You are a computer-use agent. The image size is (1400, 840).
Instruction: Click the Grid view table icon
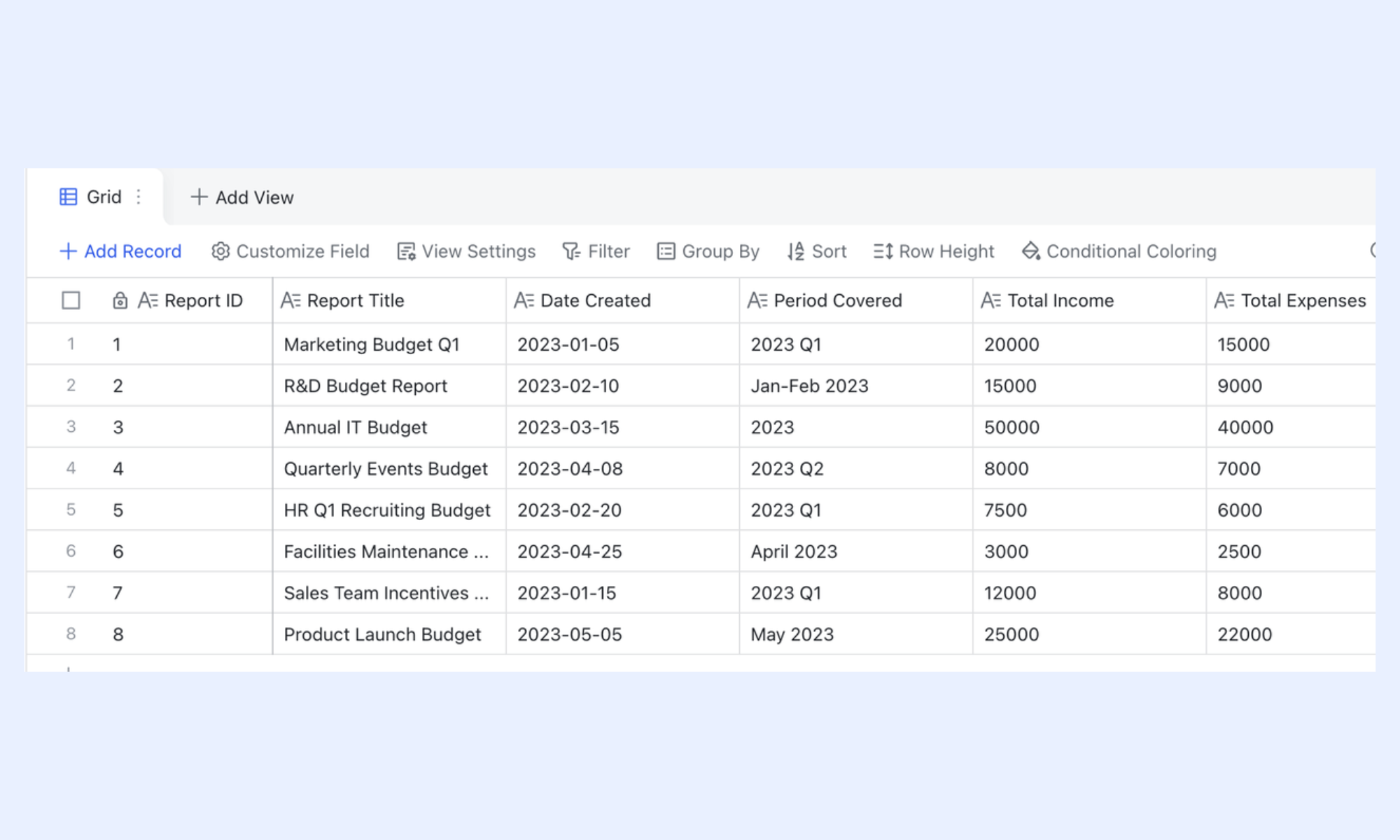(69, 197)
